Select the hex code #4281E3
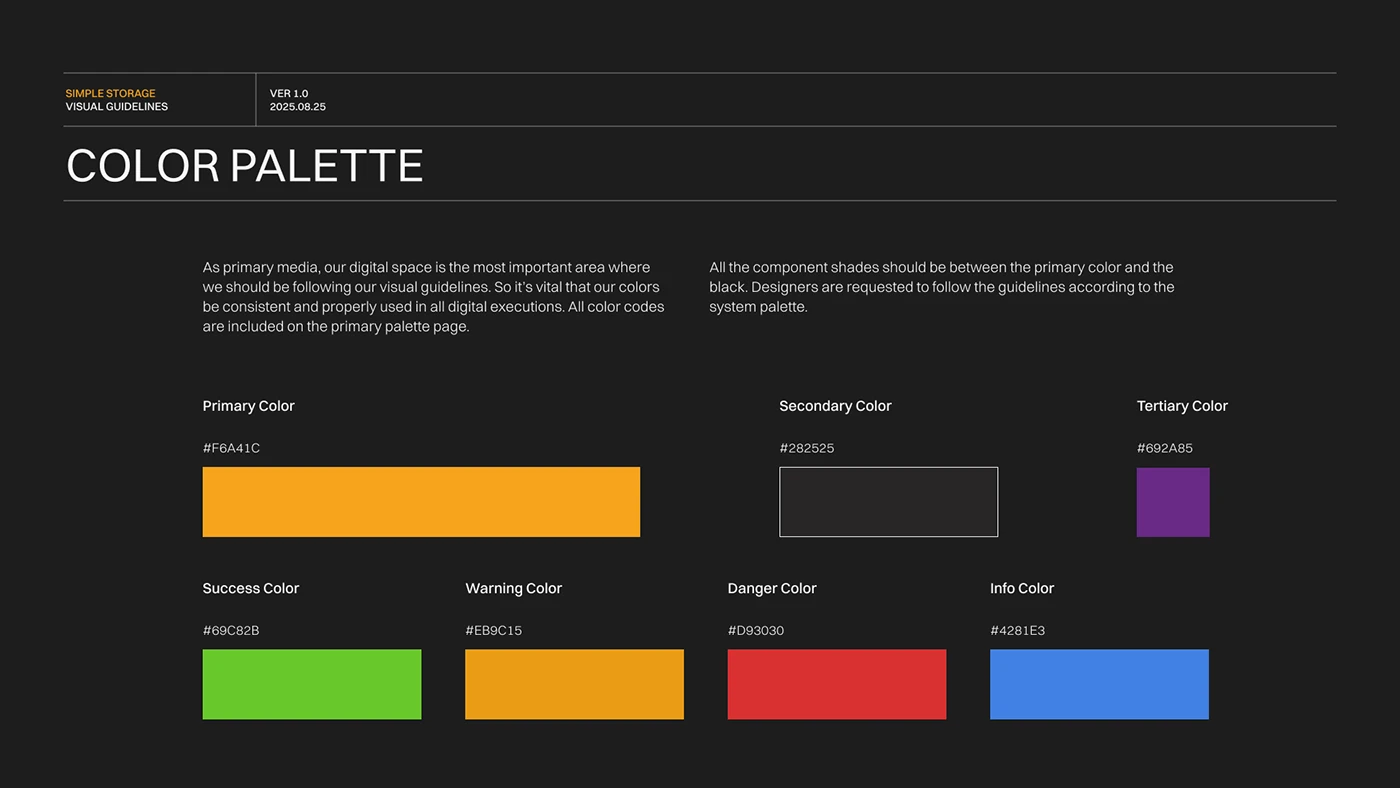 pos(1018,630)
